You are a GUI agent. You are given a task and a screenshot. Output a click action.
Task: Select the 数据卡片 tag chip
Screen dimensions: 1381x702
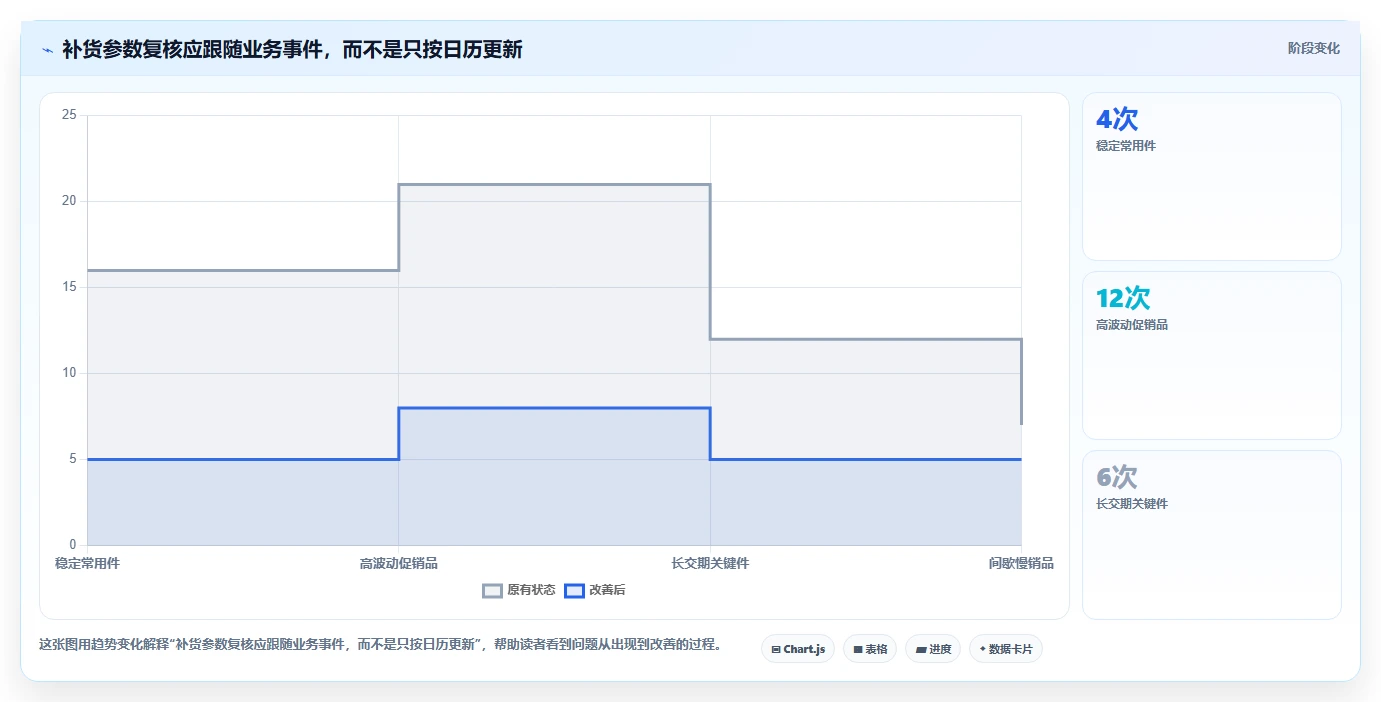[1006, 649]
